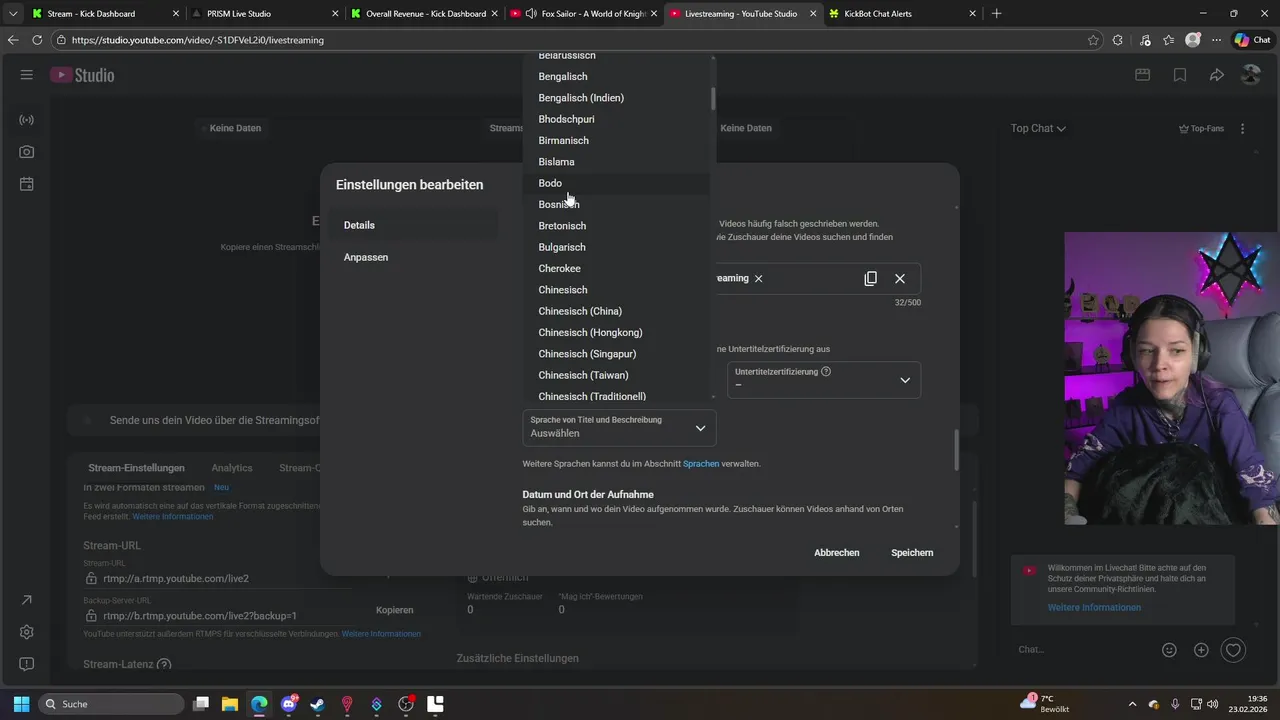This screenshot has height=720, width=1280.
Task: Click the Windows taskbar Suche search box
Action: (113, 704)
